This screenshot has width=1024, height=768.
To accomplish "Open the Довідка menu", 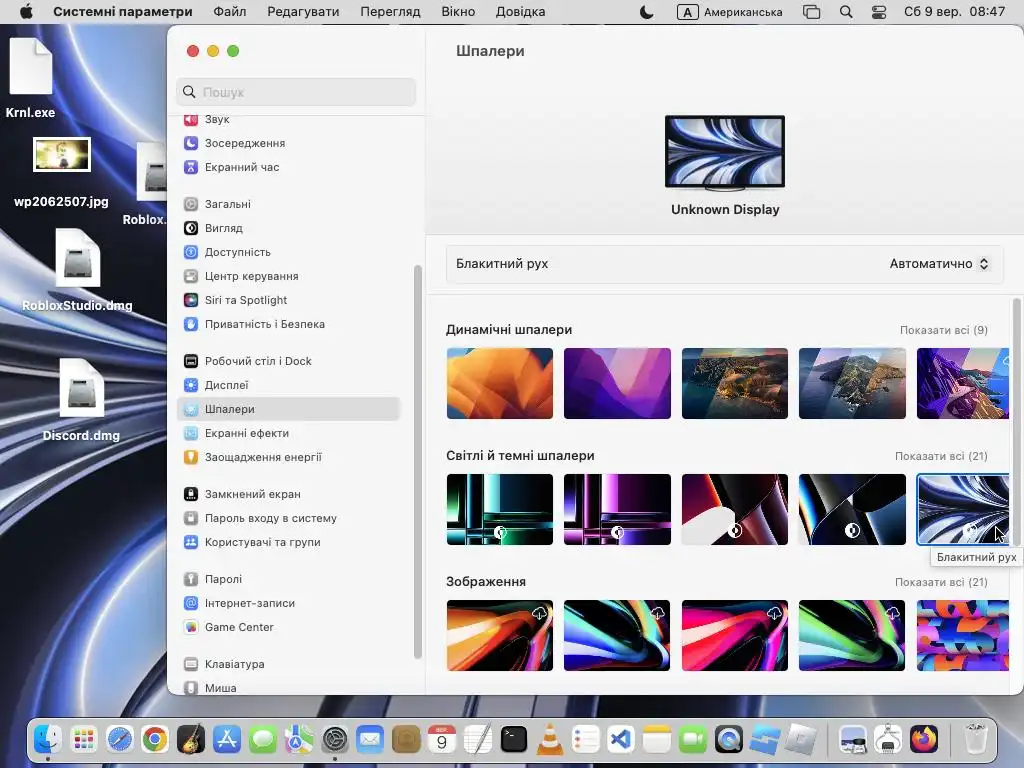I will [520, 12].
